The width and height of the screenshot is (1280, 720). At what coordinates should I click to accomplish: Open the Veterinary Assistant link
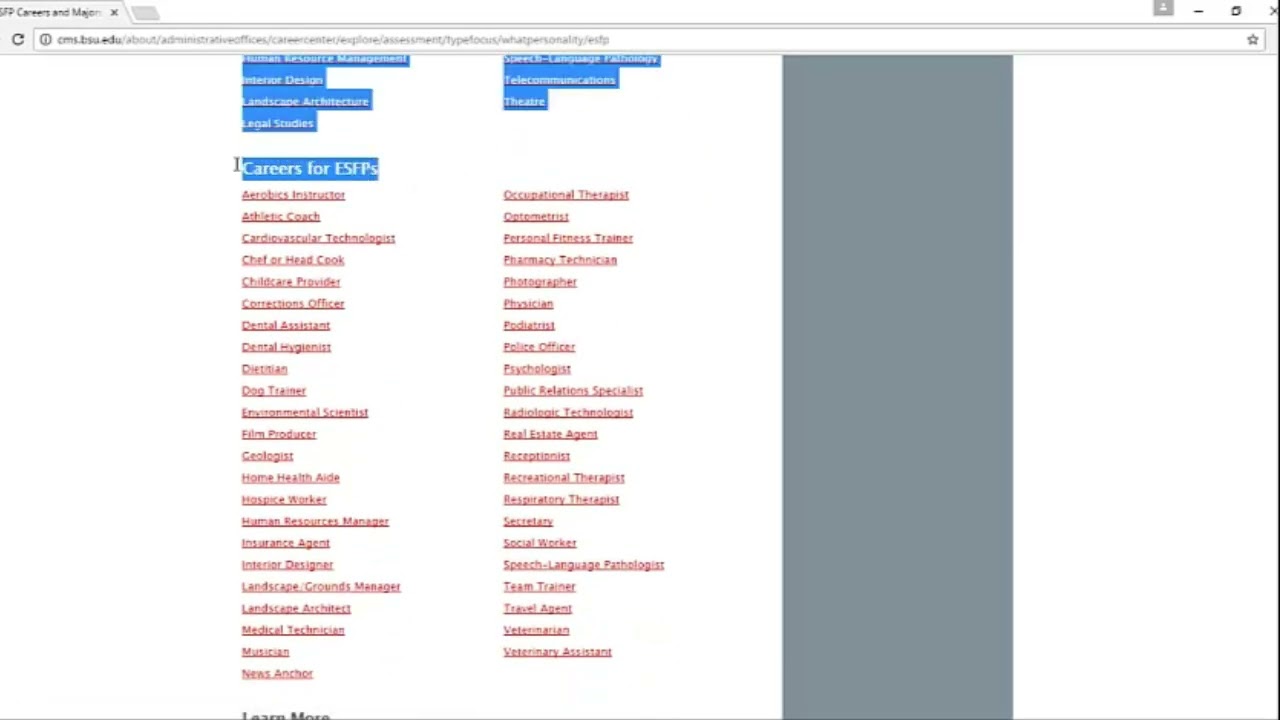pyautogui.click(x=557, y=652)
